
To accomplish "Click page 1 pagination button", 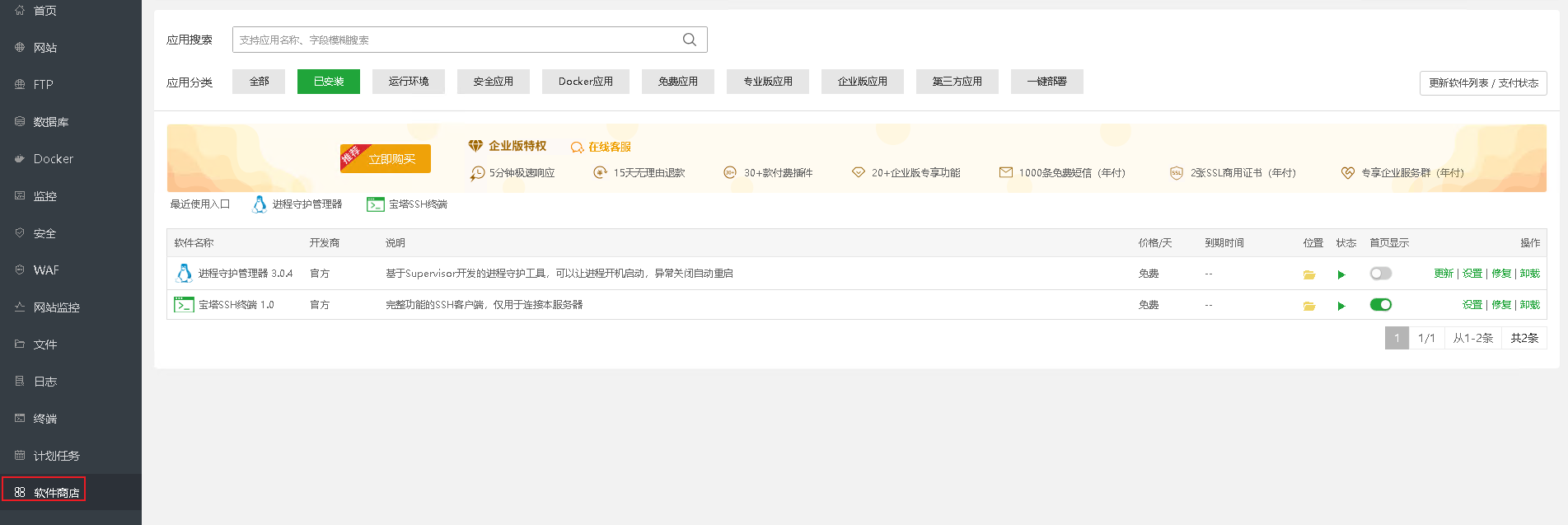I will click(x=1397, y=338).
